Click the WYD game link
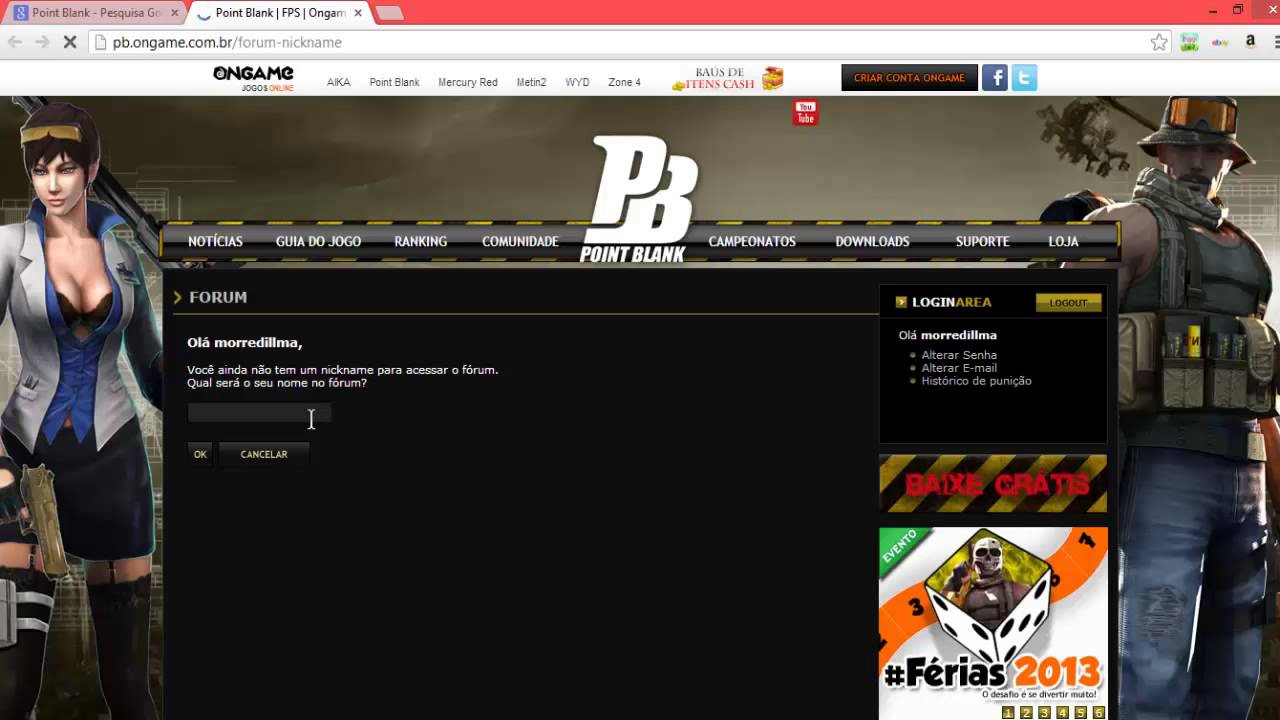 [577, 82]
